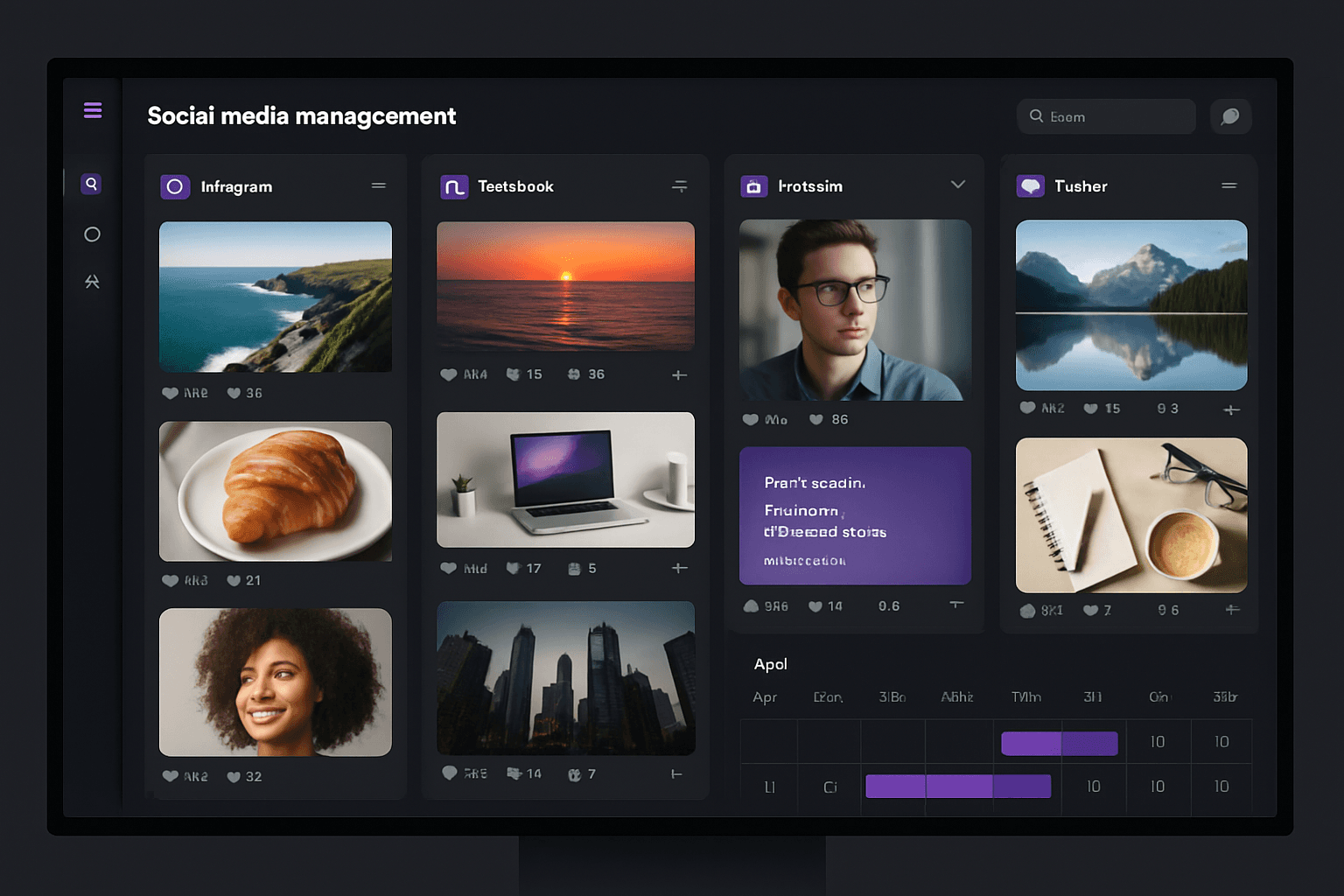Click the Infragram platform logo icon
This screenshot has height=896, width=1344.
point(174,186)
